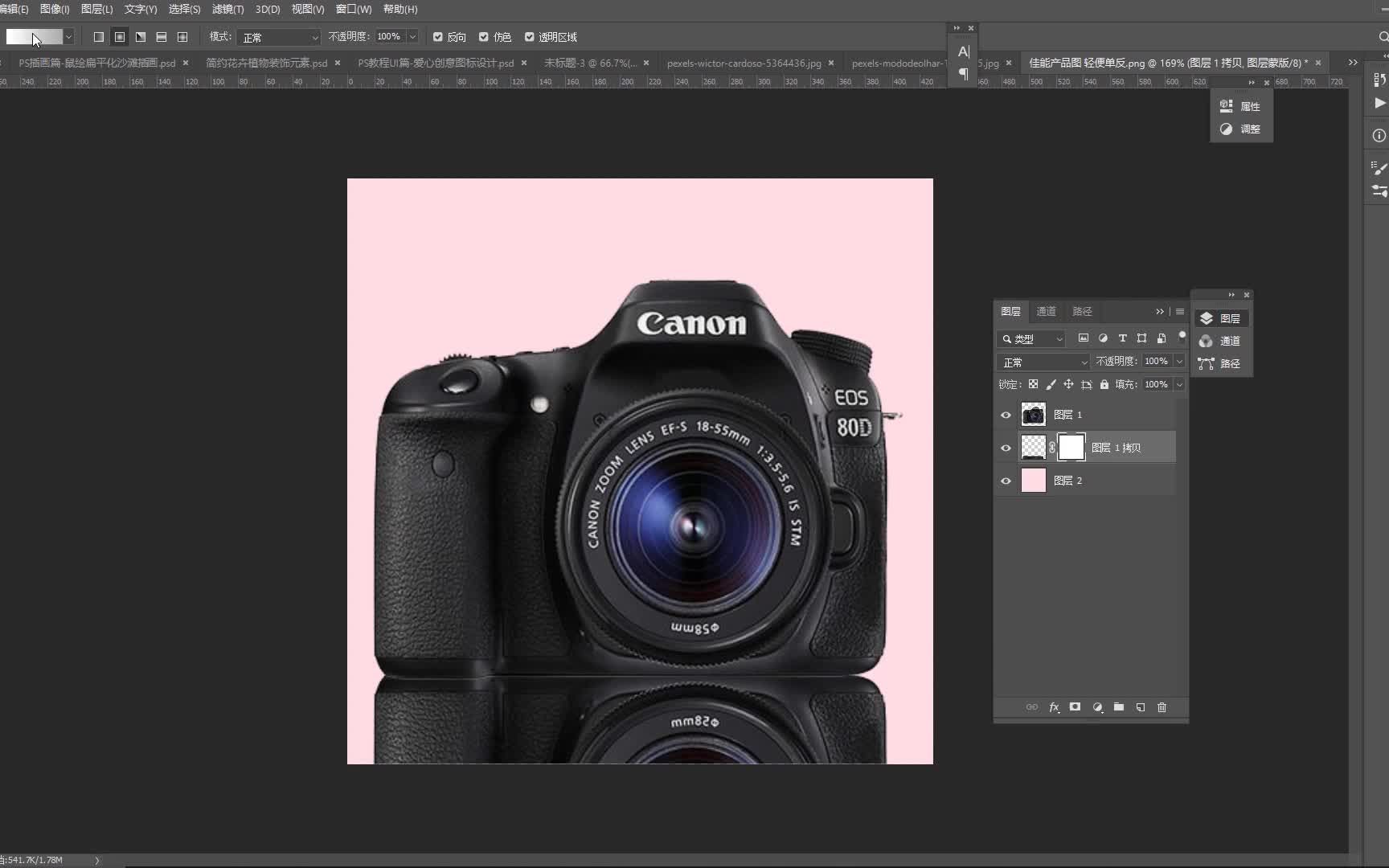Image resolution: width=1389 pixels, height=868 pixels.
Task: Filter for type layers icon
Action: pos(1122,338)
